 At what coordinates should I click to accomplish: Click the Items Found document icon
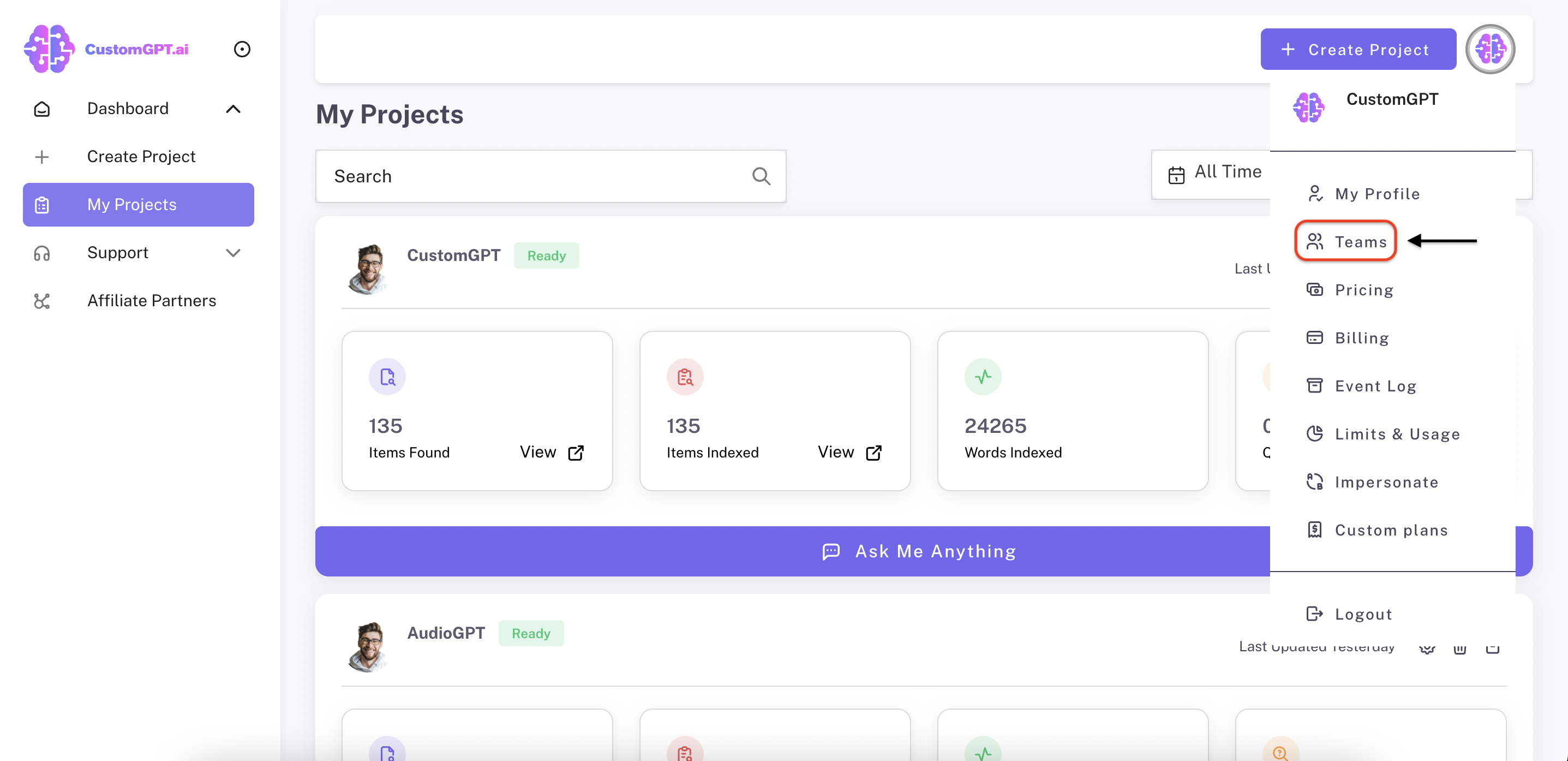pos(387,377)
